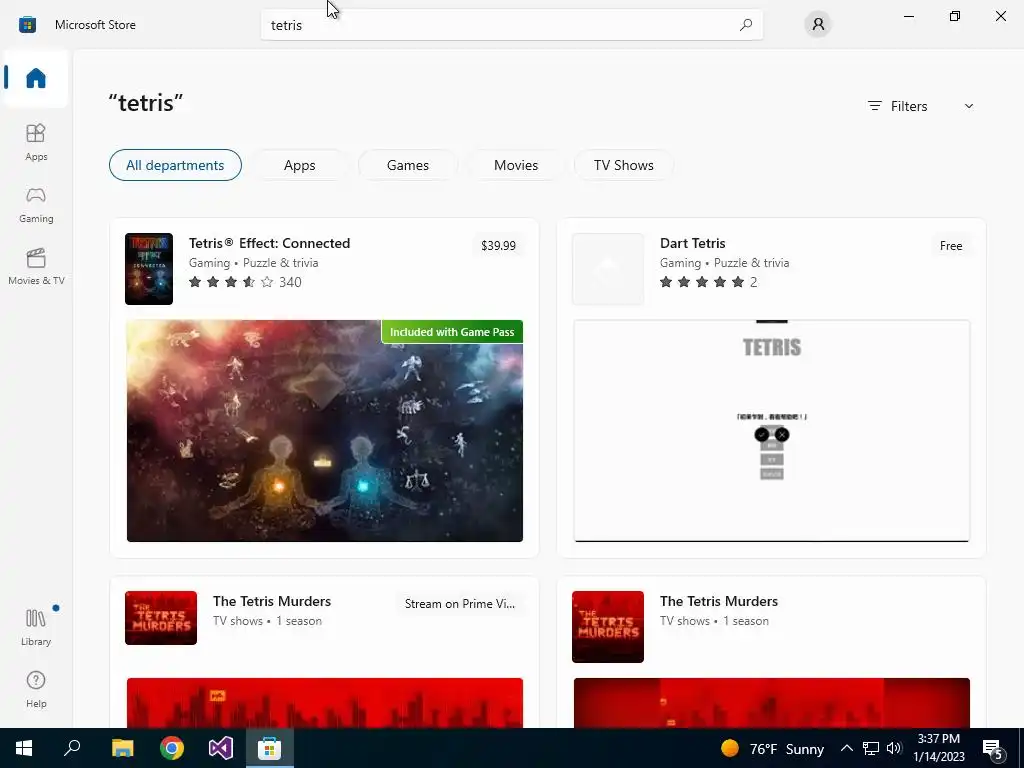
Task: Open the Apps section in sidebar
Action: 36,142
